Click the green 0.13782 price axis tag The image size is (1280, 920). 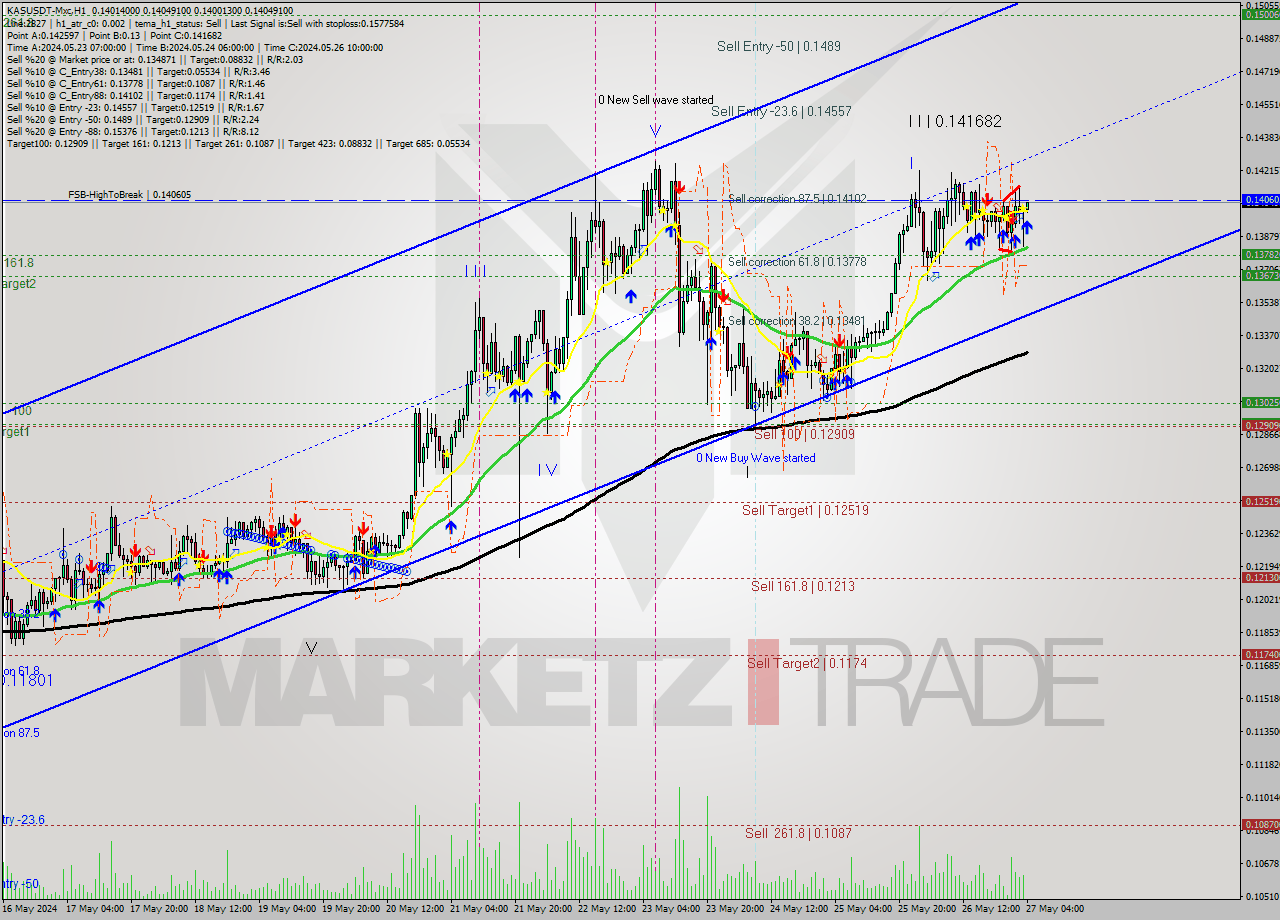coord(1260,254)
